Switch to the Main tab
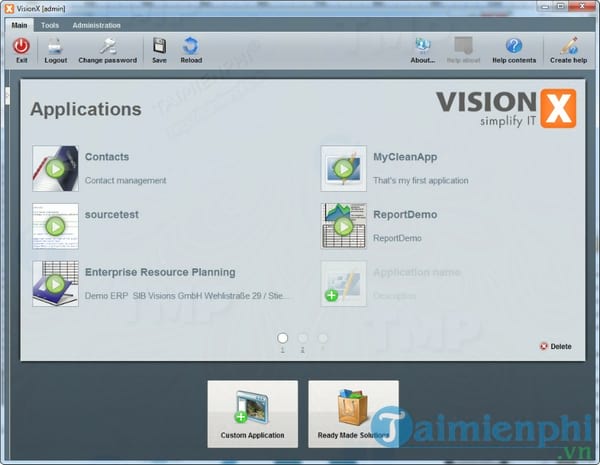The image size is (600, 465). tap(20, 25)
